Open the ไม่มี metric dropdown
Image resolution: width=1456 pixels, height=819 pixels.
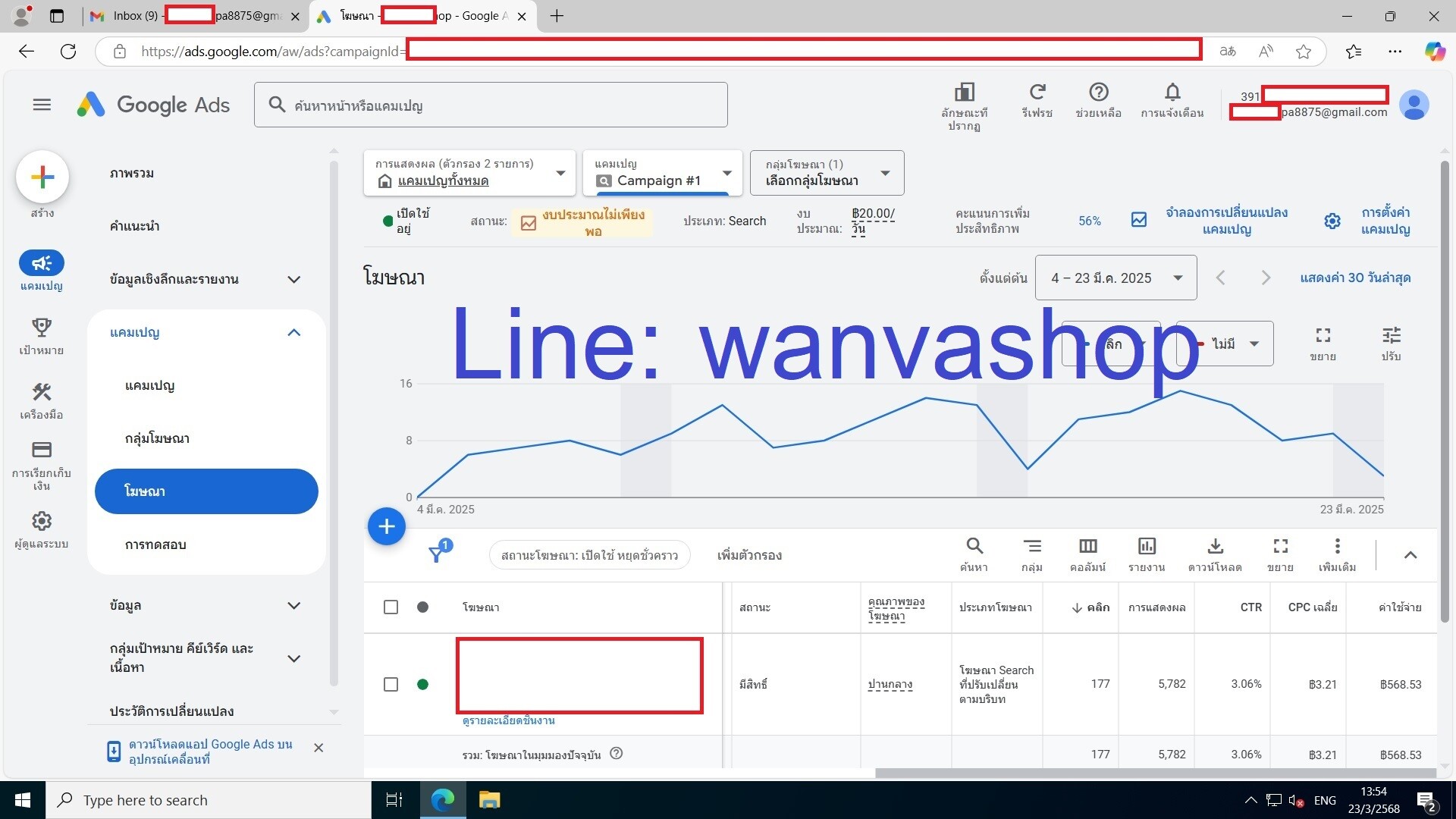1225,344
